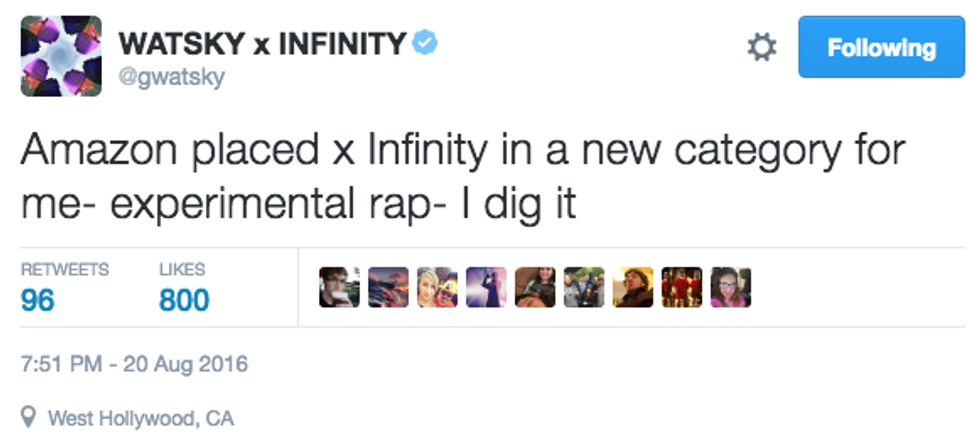Open the tweet settings gear menu
This screenshot has width=980, height=439.
[x=762, y=48]
